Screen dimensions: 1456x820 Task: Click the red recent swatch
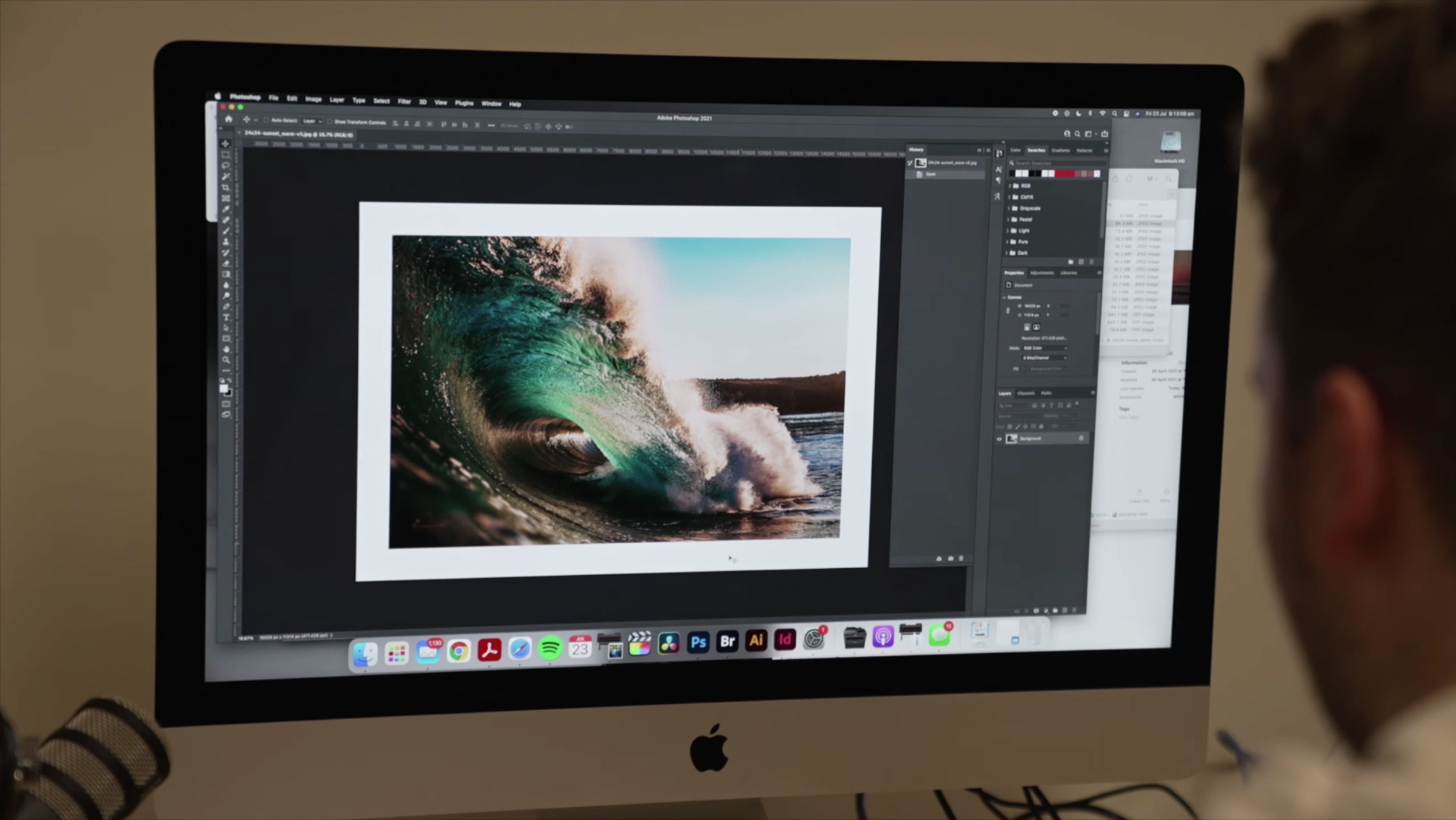click(x=1065, y=174)
